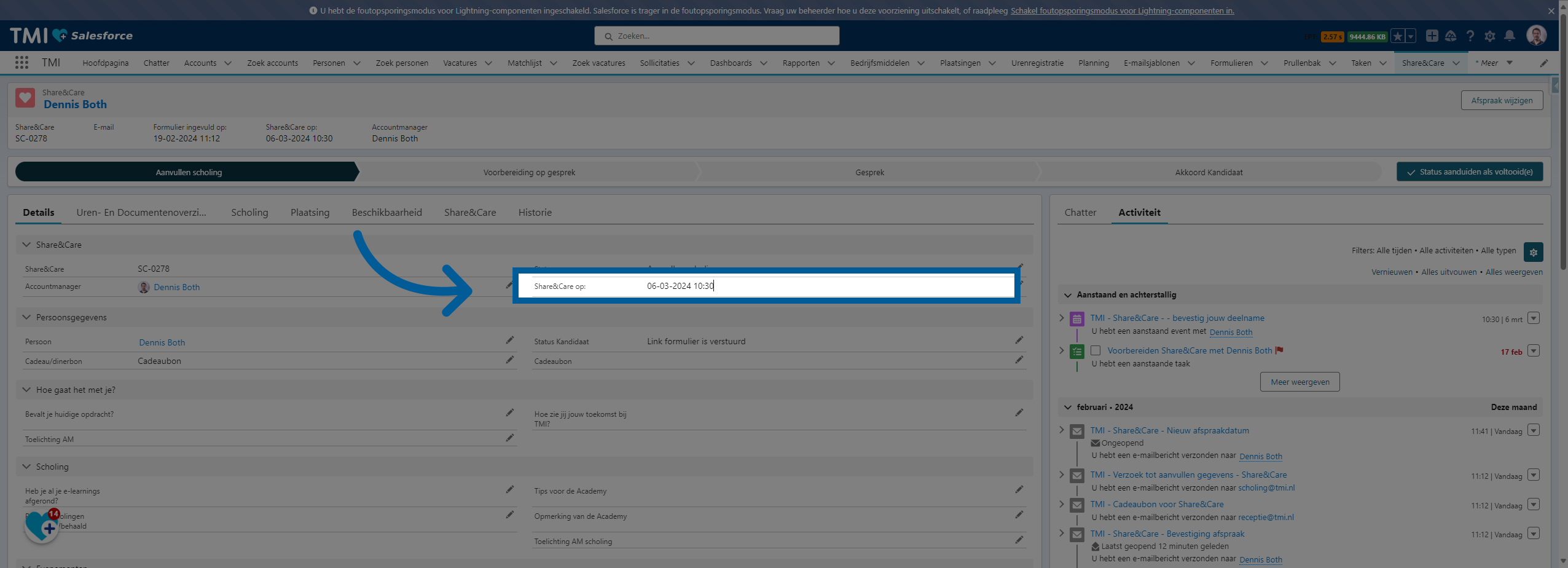The image size is (1568, 568).
Task: Click the 'Share&Care op' date field
Action: (x=766, y=286)
